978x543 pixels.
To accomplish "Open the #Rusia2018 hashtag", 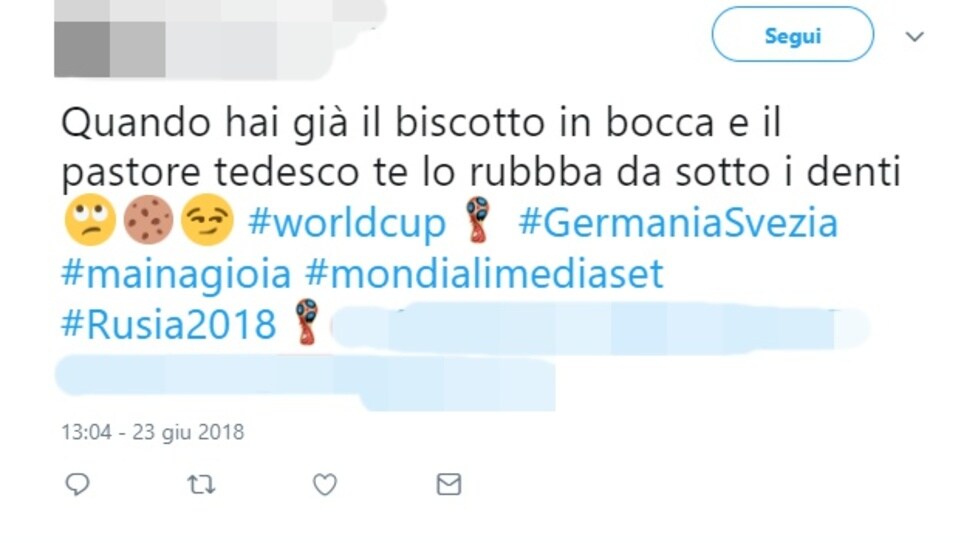I will point(169,324).
